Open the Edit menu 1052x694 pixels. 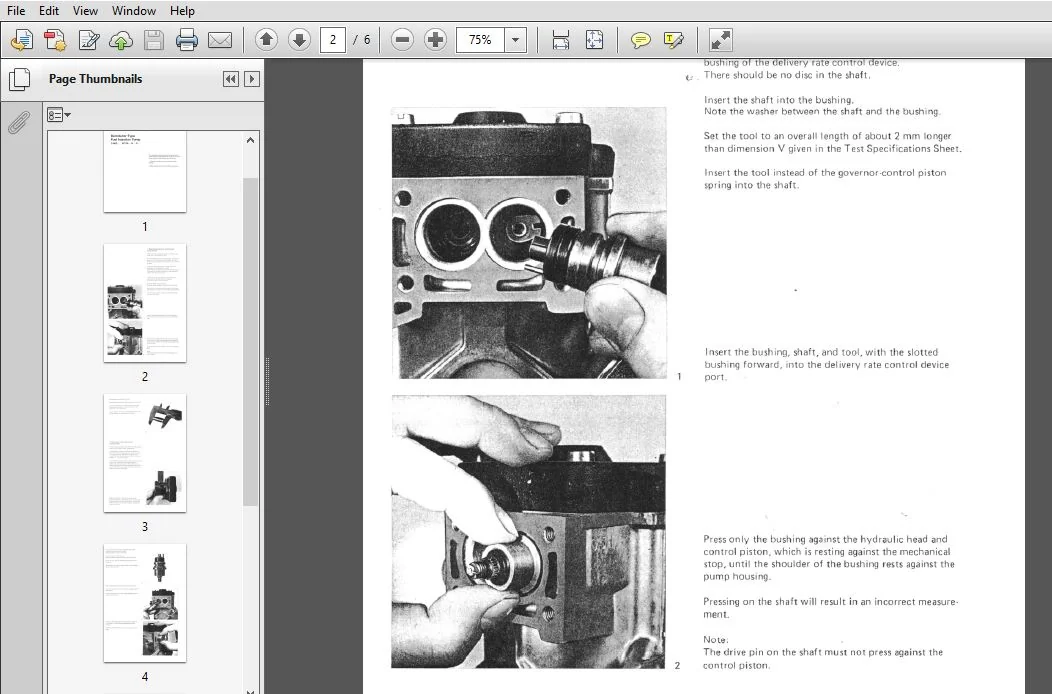[x=49, y=11]
